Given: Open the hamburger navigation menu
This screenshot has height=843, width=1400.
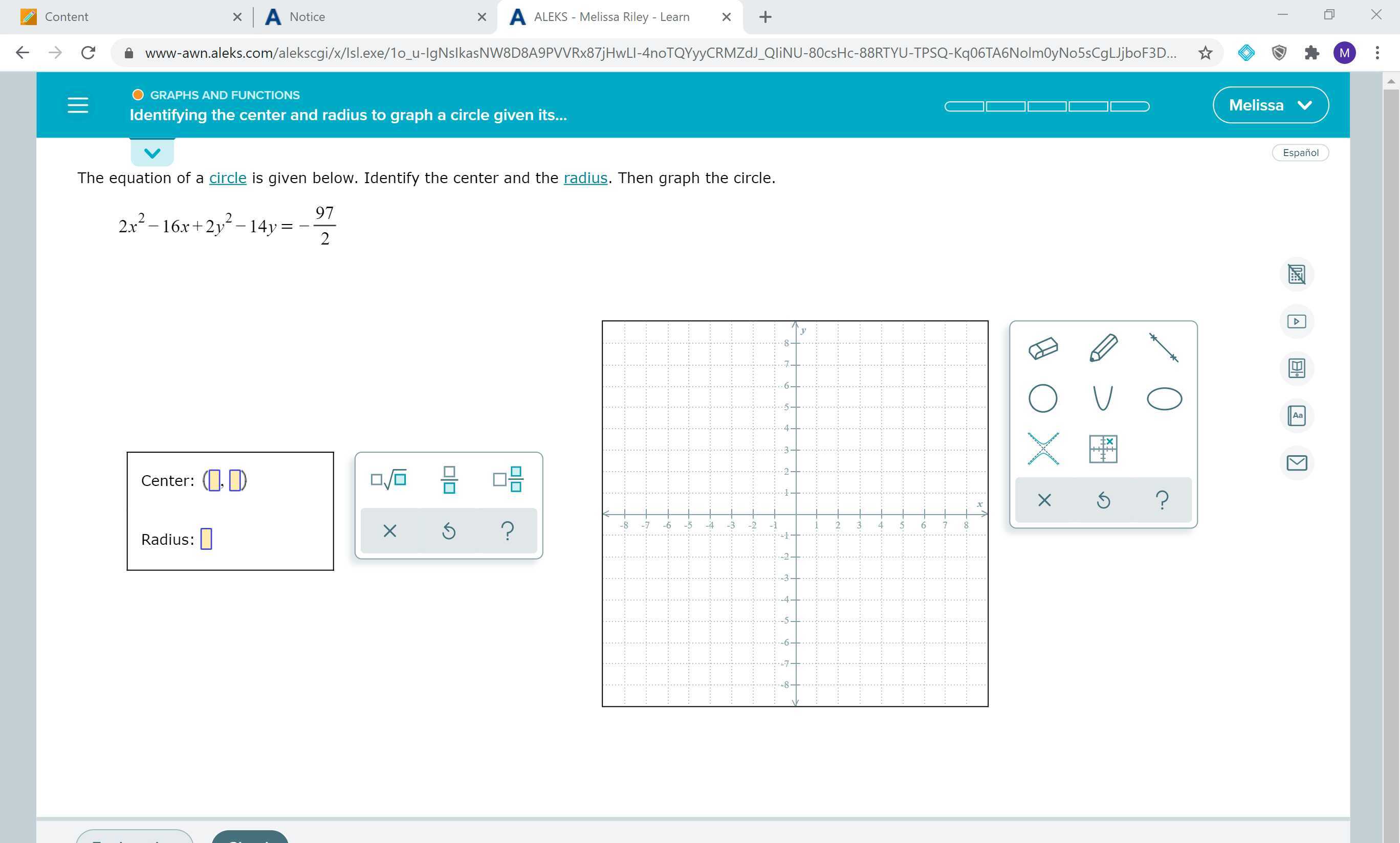Looking at the screenshot, I should coord(78,104).
